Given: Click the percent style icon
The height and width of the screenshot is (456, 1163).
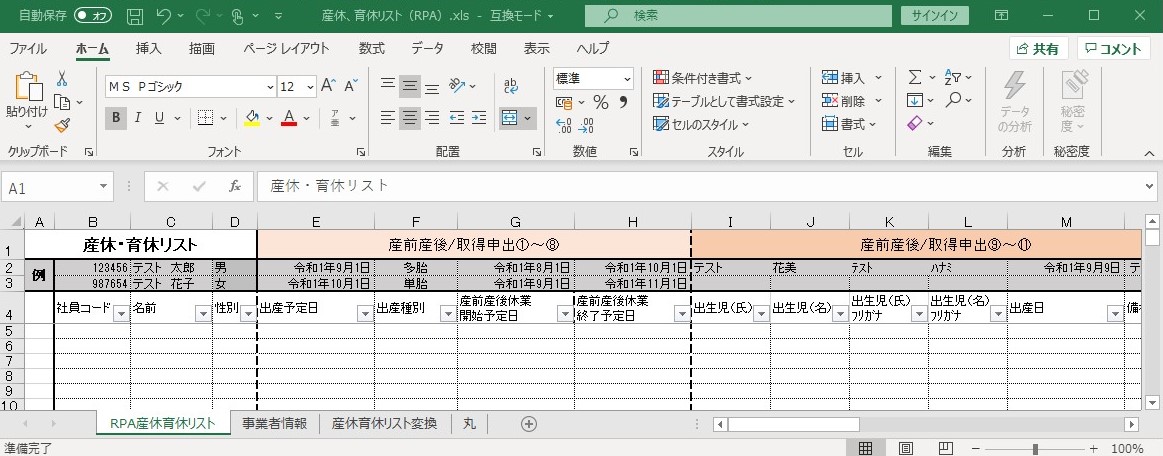Looking at the screenshot, I should click(x=600, y=102).
